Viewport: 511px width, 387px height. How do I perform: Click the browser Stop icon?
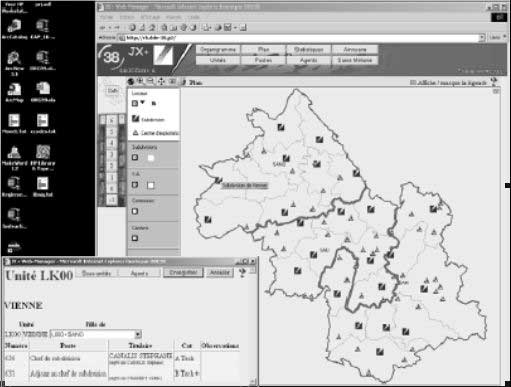pyautogui.click(x=132, y=27)
